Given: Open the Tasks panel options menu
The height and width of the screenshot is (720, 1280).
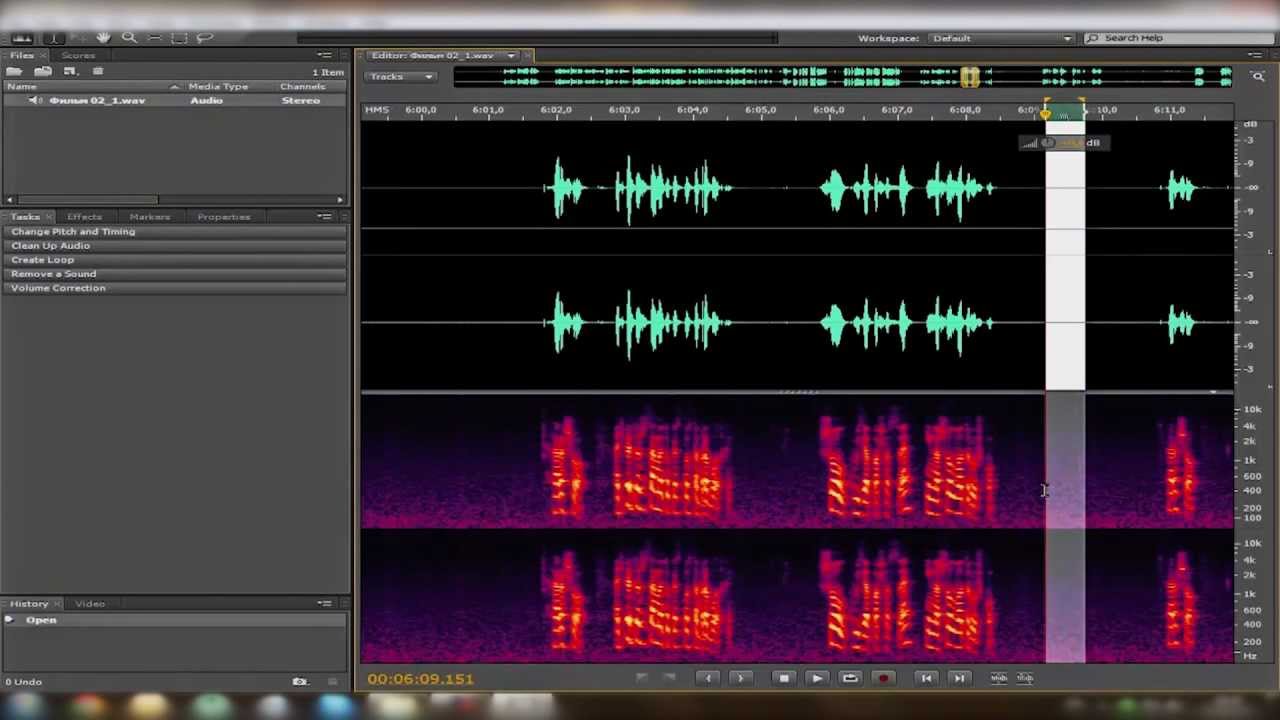Looking at the screenshot, I should pos(325,217).
